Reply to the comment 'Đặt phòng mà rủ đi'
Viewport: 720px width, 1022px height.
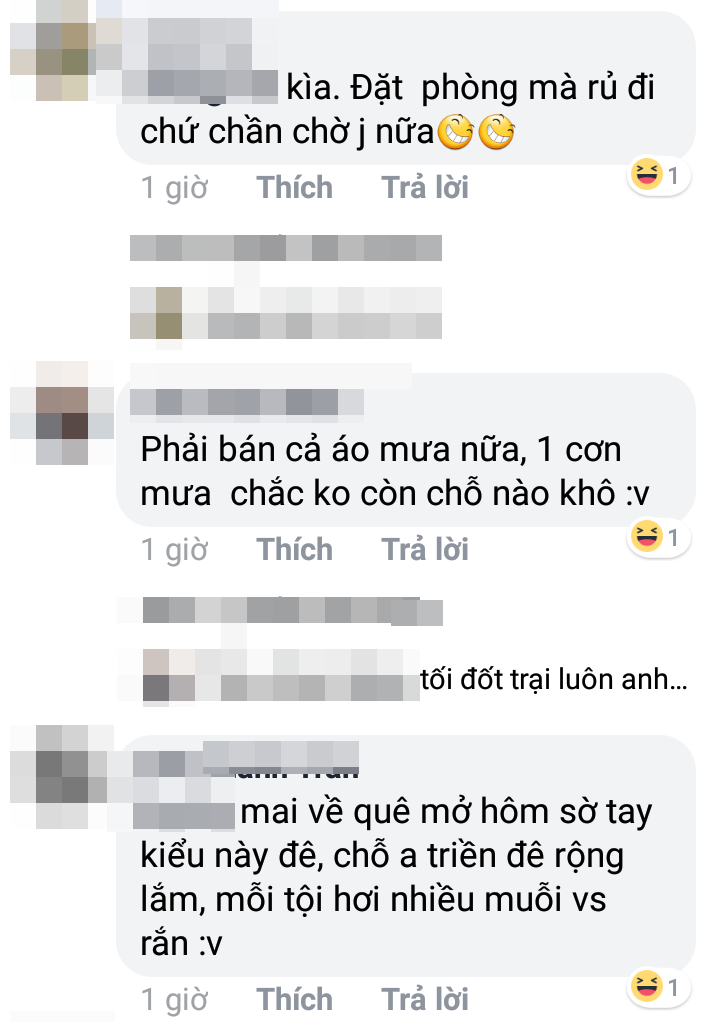click(x=425, y=188)
